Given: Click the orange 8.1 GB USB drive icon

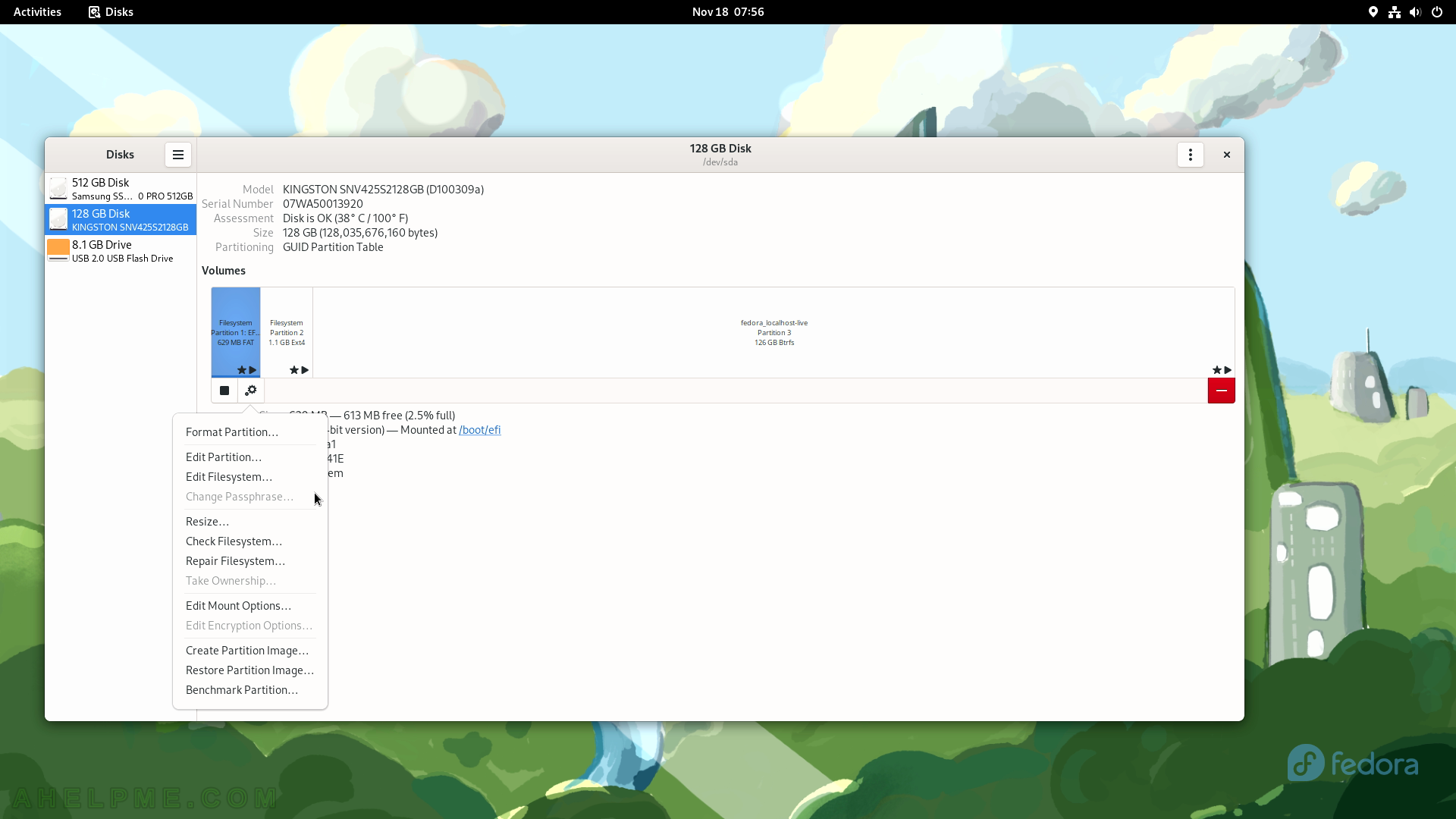Looking at the screenshot, I should (x=58, y=251).
